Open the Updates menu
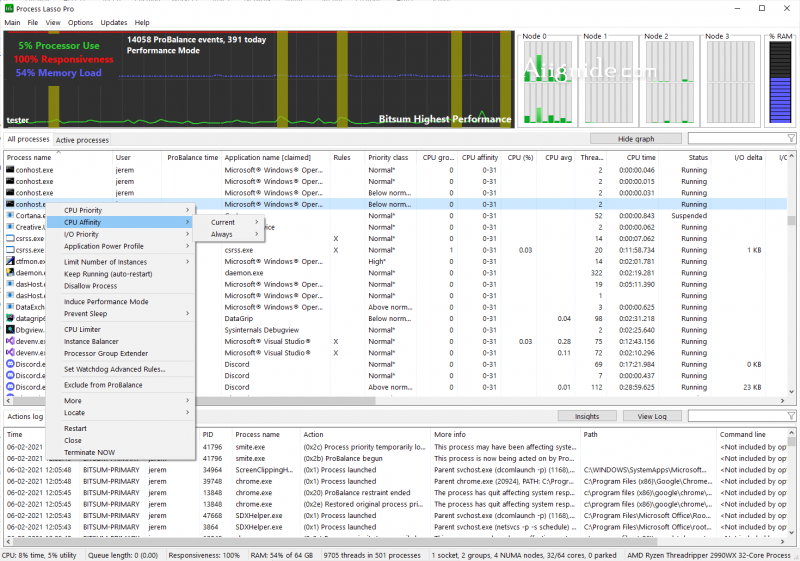 [114, 22]
